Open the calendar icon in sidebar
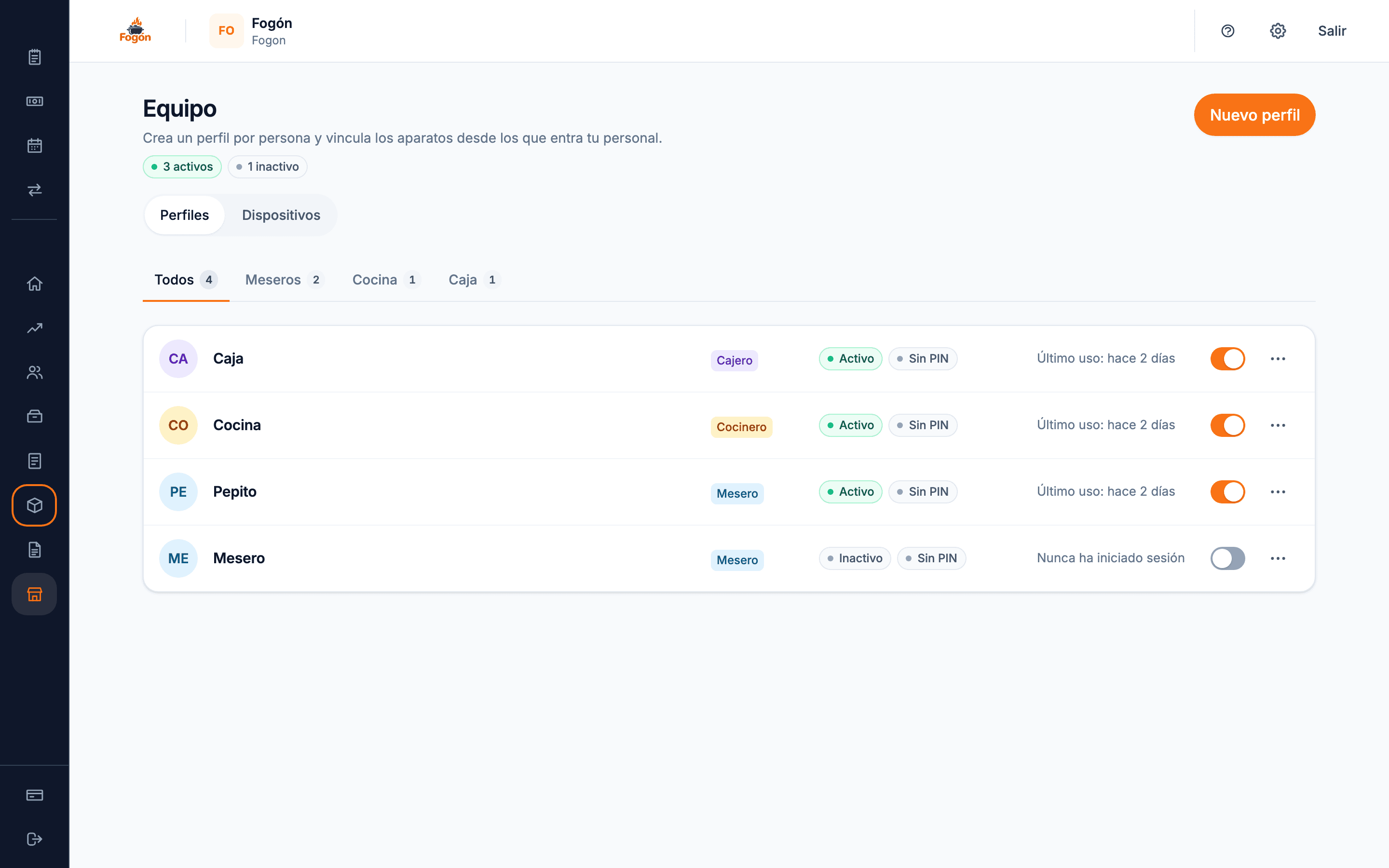This screenshot has height=868, width=1389. point(34,146)
